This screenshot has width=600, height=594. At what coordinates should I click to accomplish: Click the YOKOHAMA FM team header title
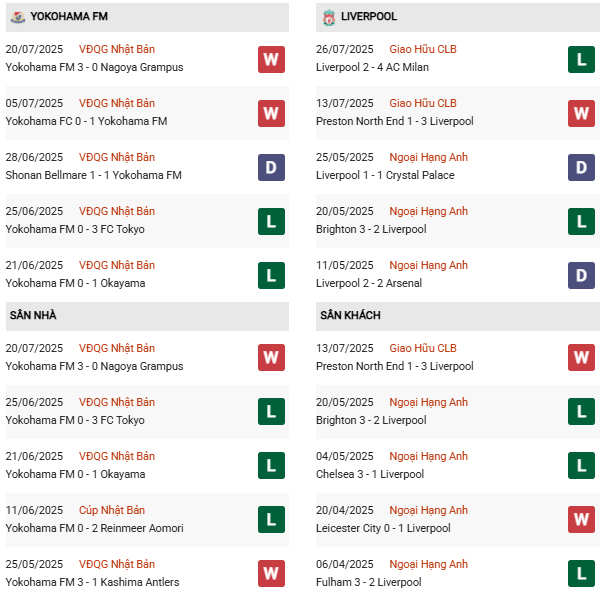(x=70, y=17)
